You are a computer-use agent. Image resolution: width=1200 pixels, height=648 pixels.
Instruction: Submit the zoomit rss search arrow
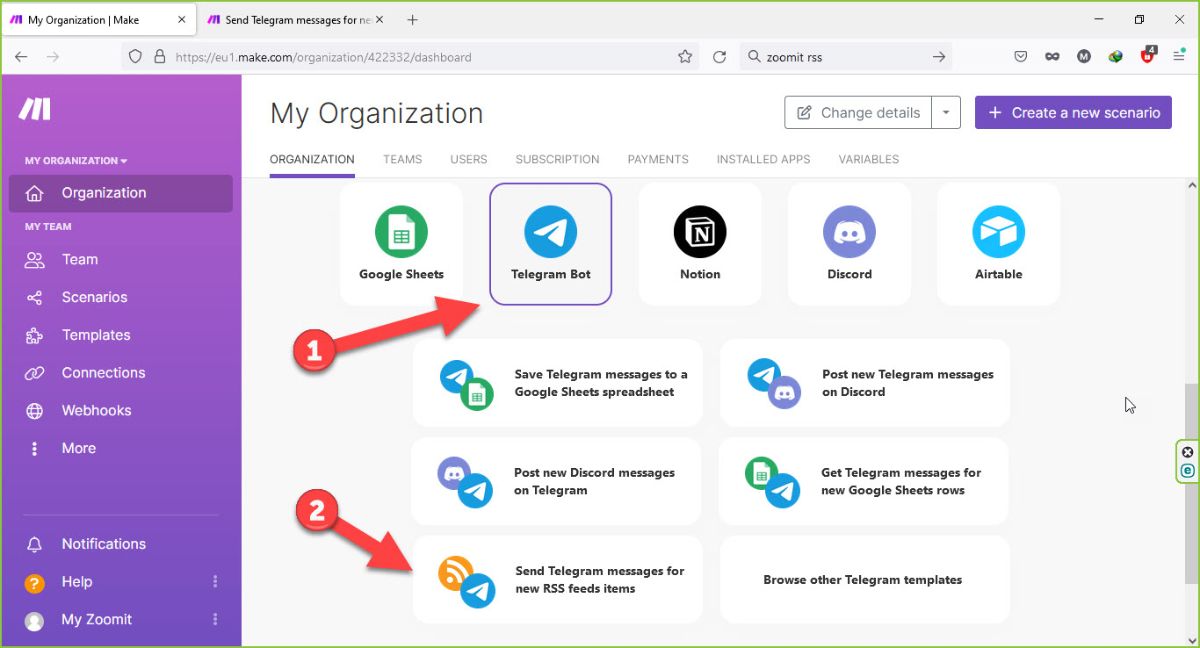coord(939,57)
